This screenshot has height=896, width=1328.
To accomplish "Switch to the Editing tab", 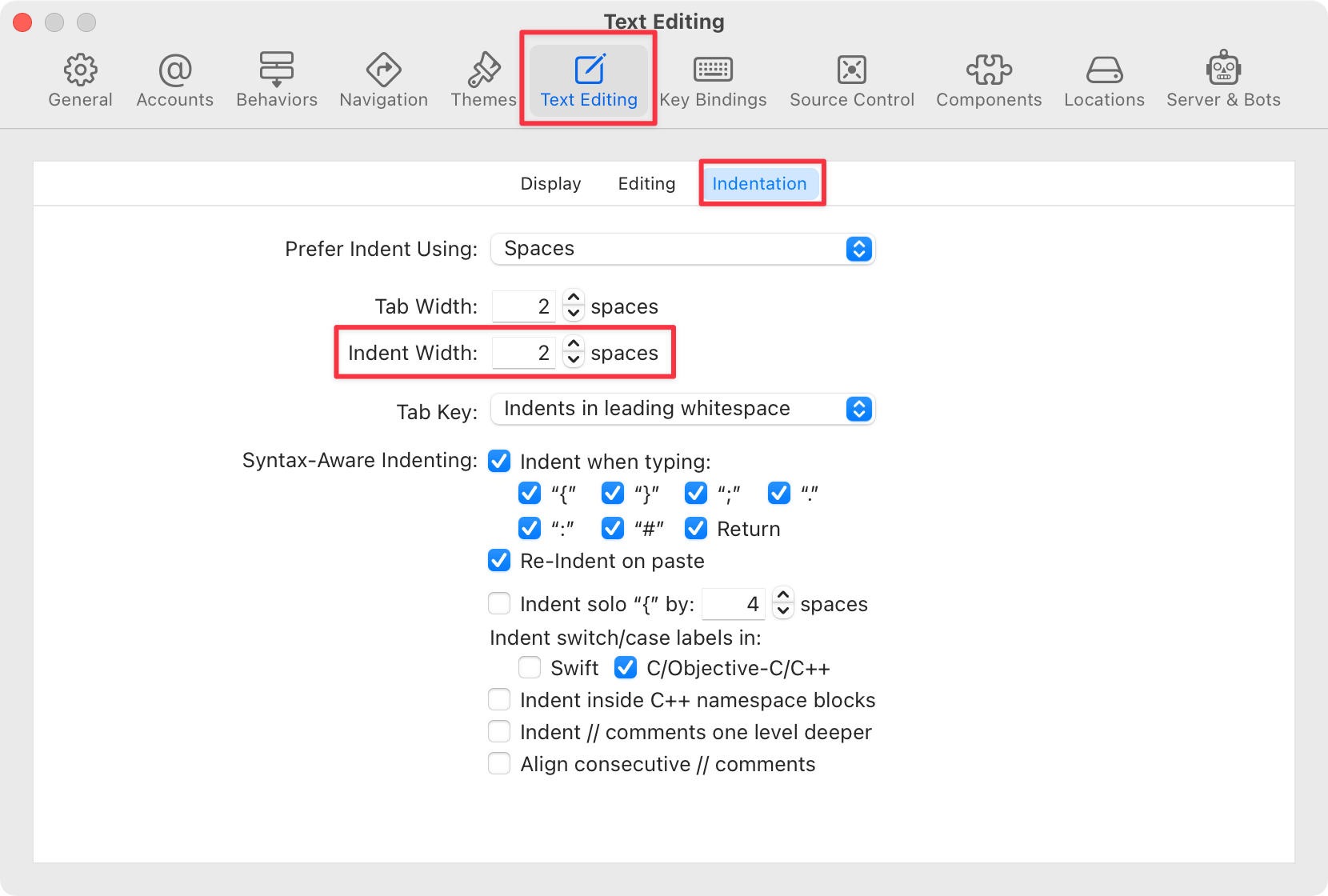I will tap(646, 184).
